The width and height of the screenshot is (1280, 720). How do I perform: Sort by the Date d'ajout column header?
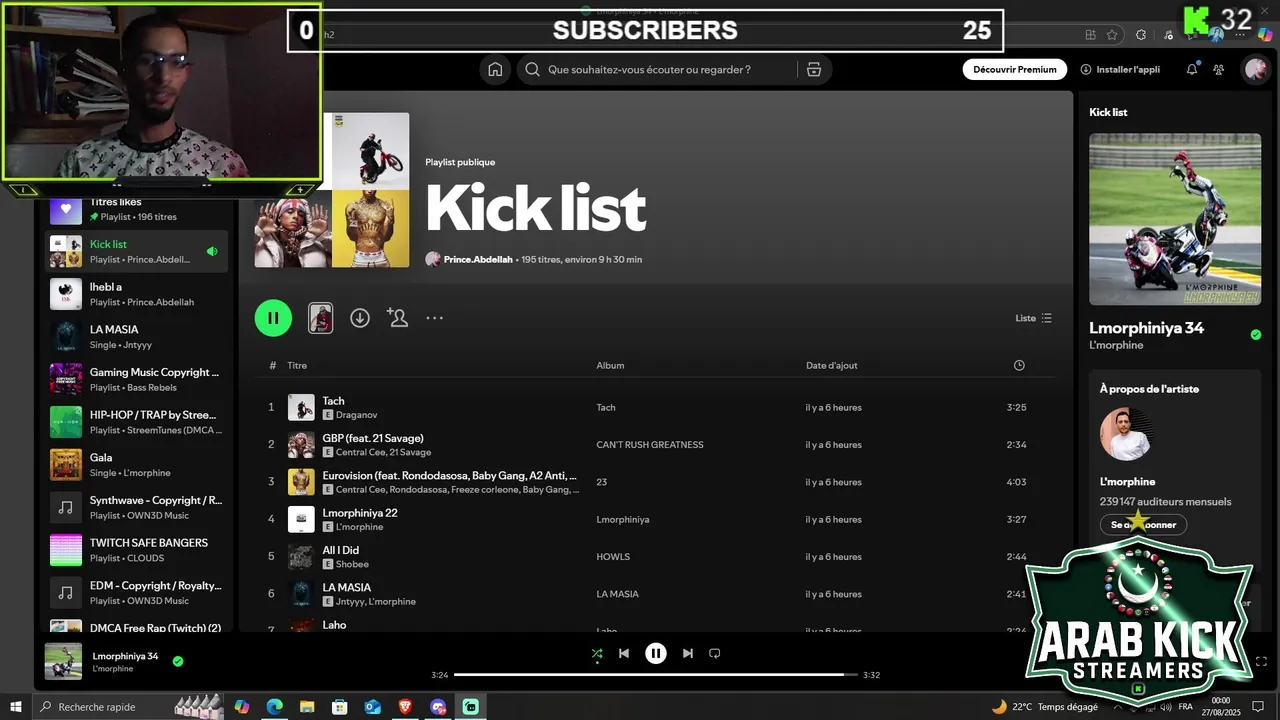(x=832, y=365)
